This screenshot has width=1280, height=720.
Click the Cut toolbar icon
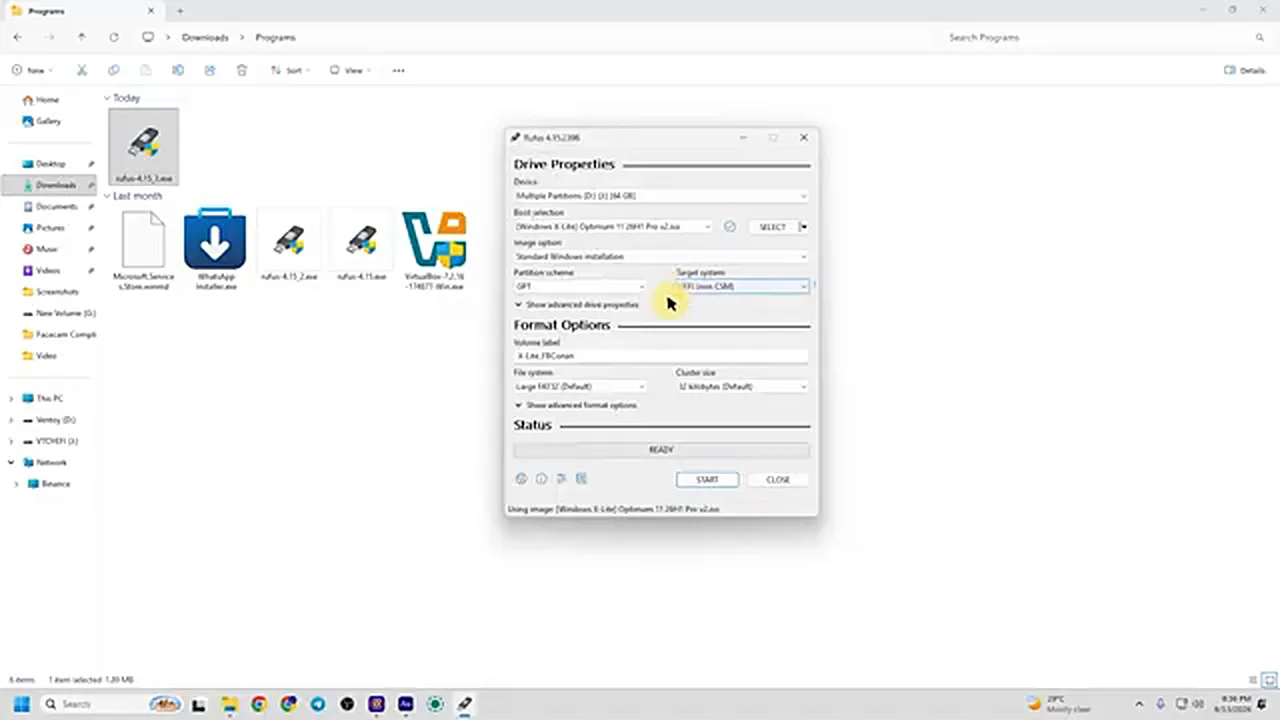tap(82, 71)
